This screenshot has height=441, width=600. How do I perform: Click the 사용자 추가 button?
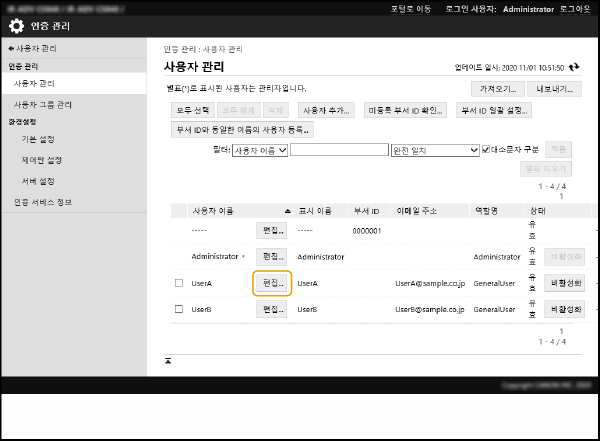pos(327,110)
